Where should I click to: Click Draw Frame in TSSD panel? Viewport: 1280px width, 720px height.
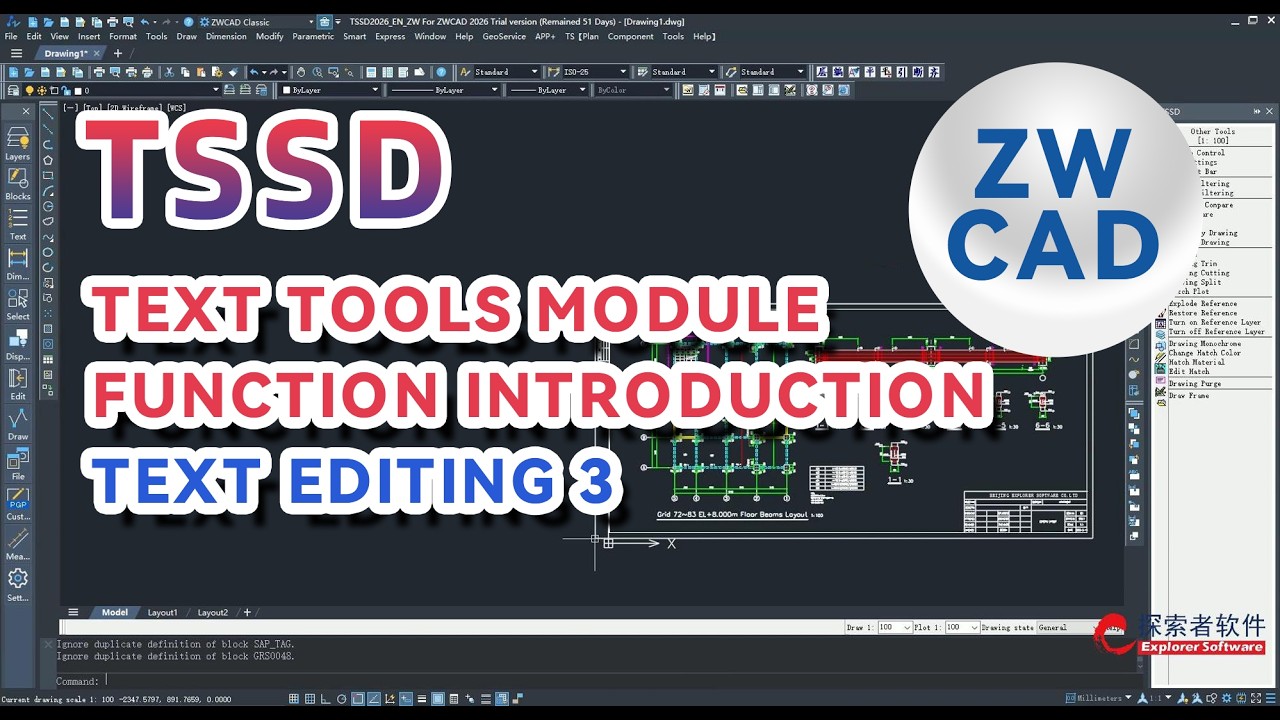(1189, 395)
